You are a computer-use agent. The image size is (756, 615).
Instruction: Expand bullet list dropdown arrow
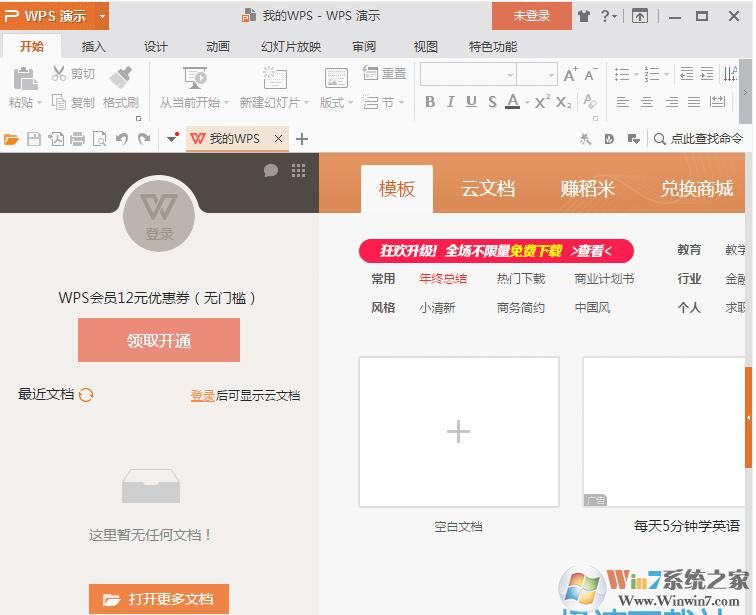[635, 75]
